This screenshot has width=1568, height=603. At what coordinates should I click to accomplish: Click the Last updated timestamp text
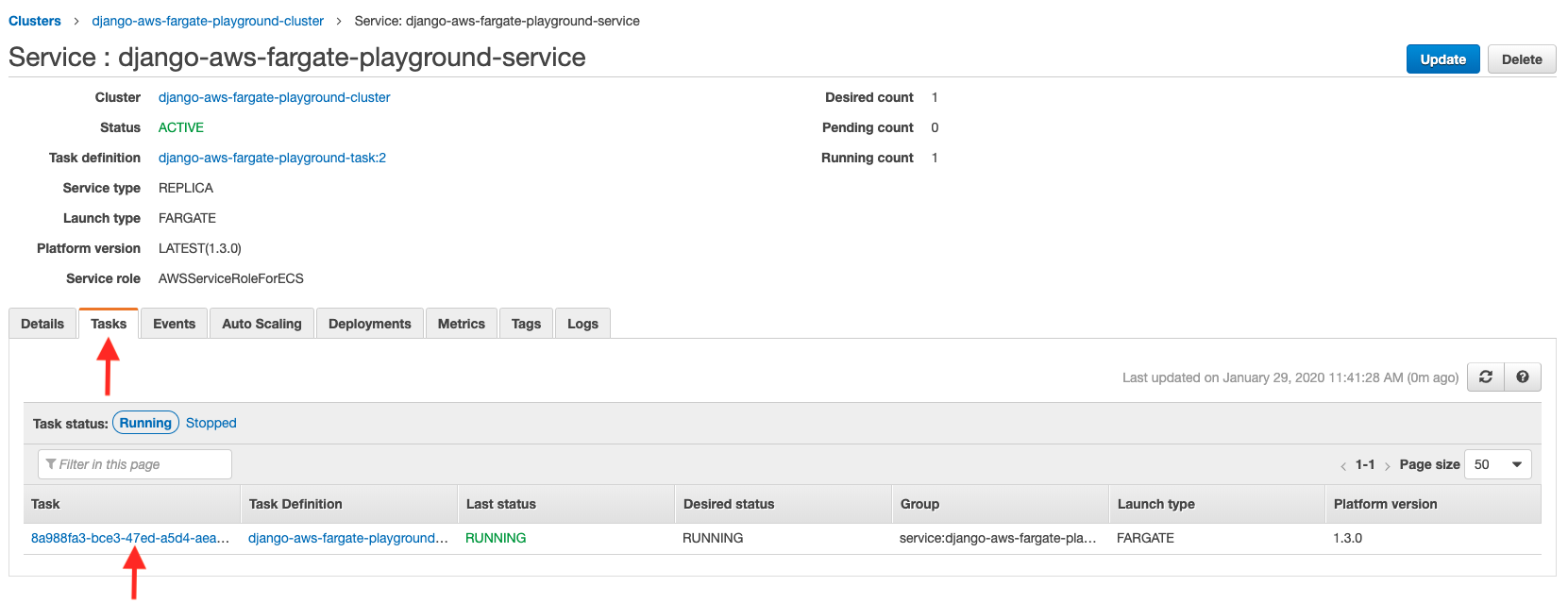[x=1290, y=377]
